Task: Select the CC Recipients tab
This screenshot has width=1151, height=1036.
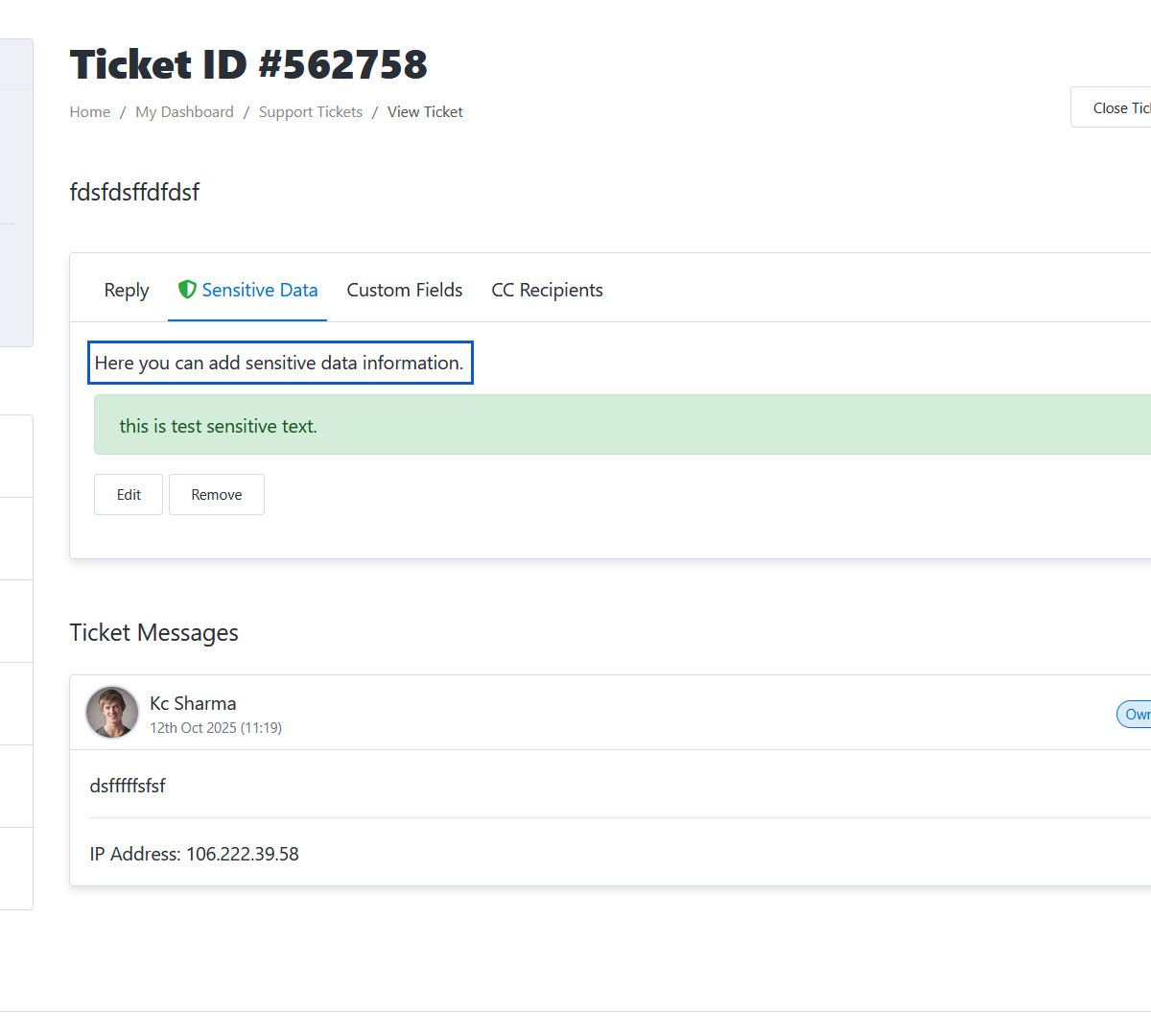Action: [547, 290]
